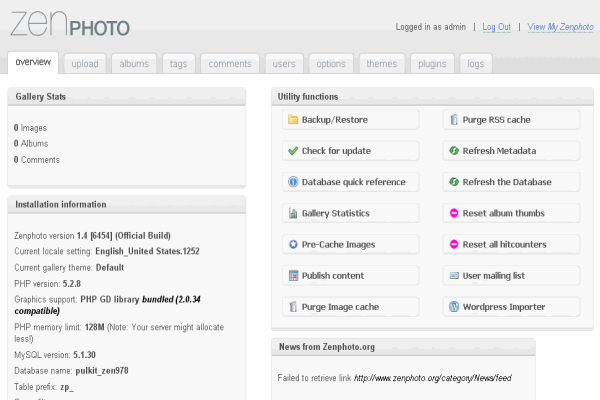This screenshot has height=400, width=600.
Task: Go to the plugins tab
Action: 432,64
